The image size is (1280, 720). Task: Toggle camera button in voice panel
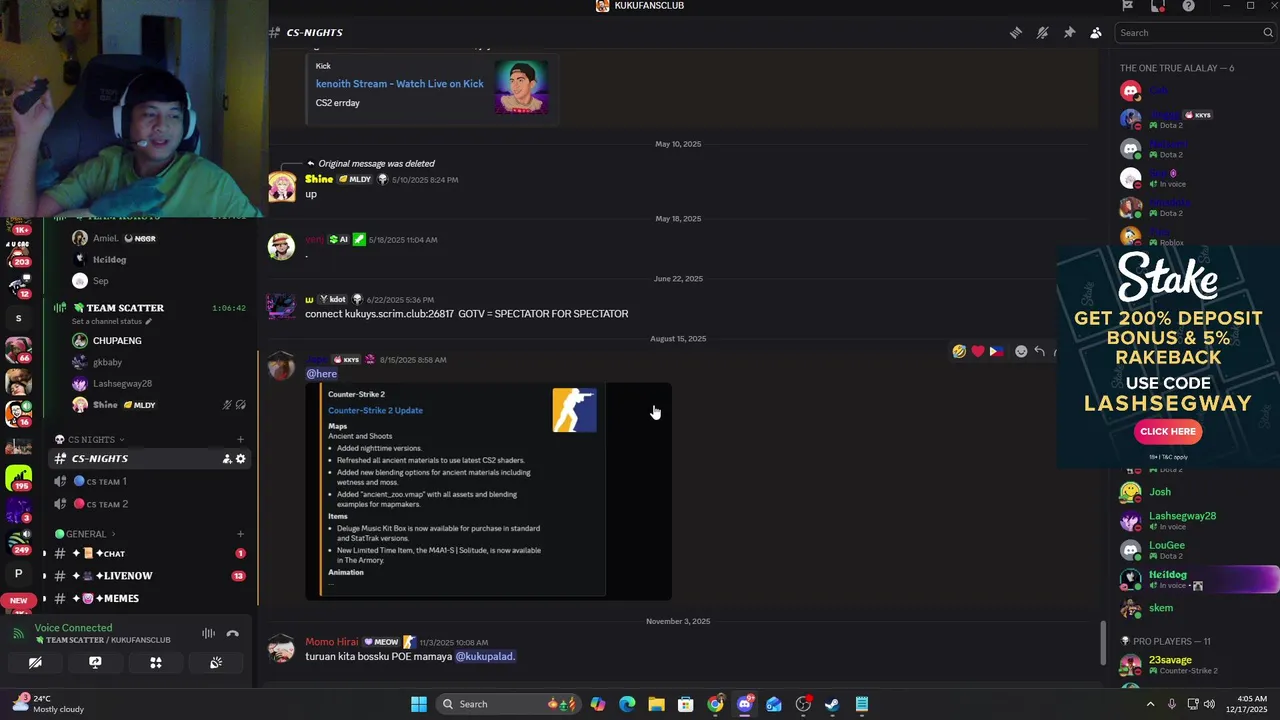point(35,663)
